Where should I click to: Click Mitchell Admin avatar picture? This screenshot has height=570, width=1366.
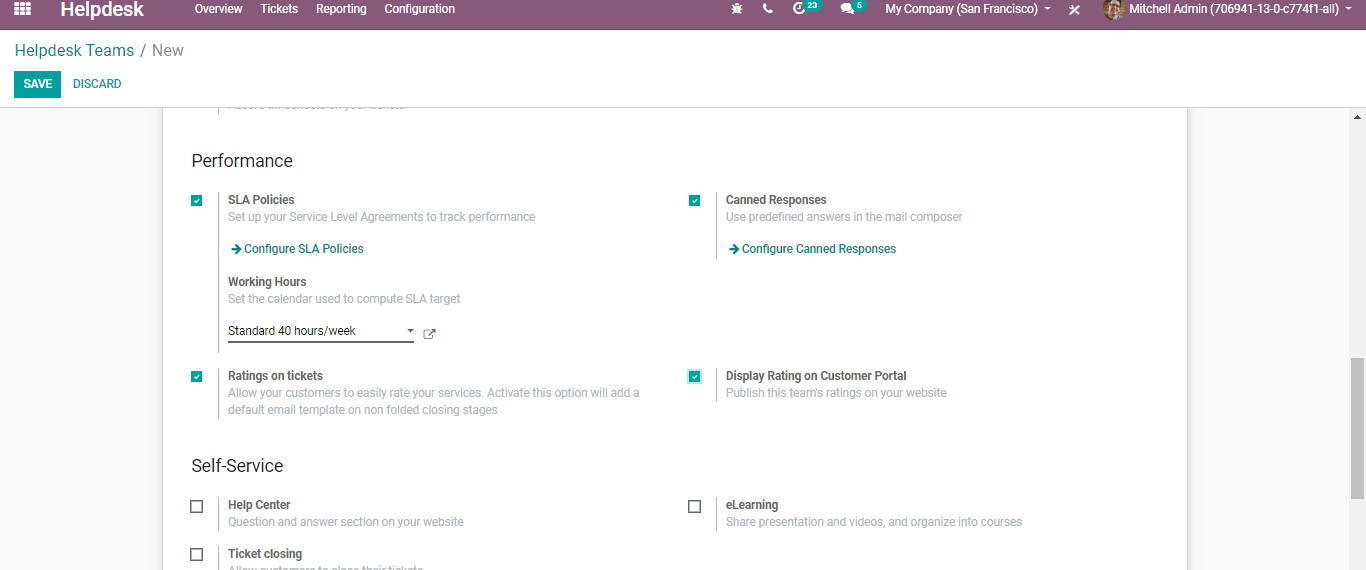pos(1113,10)
